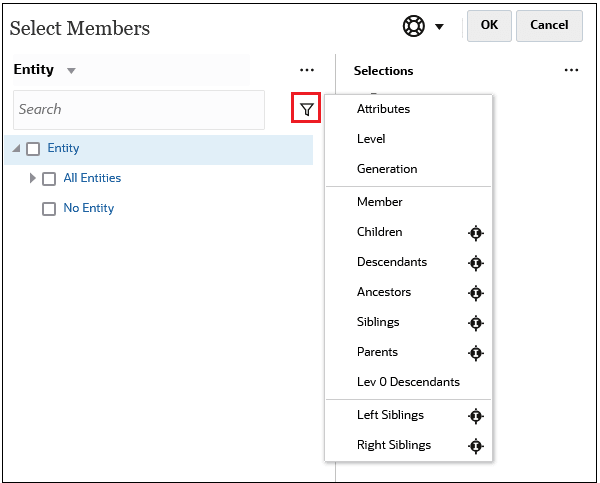Click the help lifebuoy icon

(414, 26)
